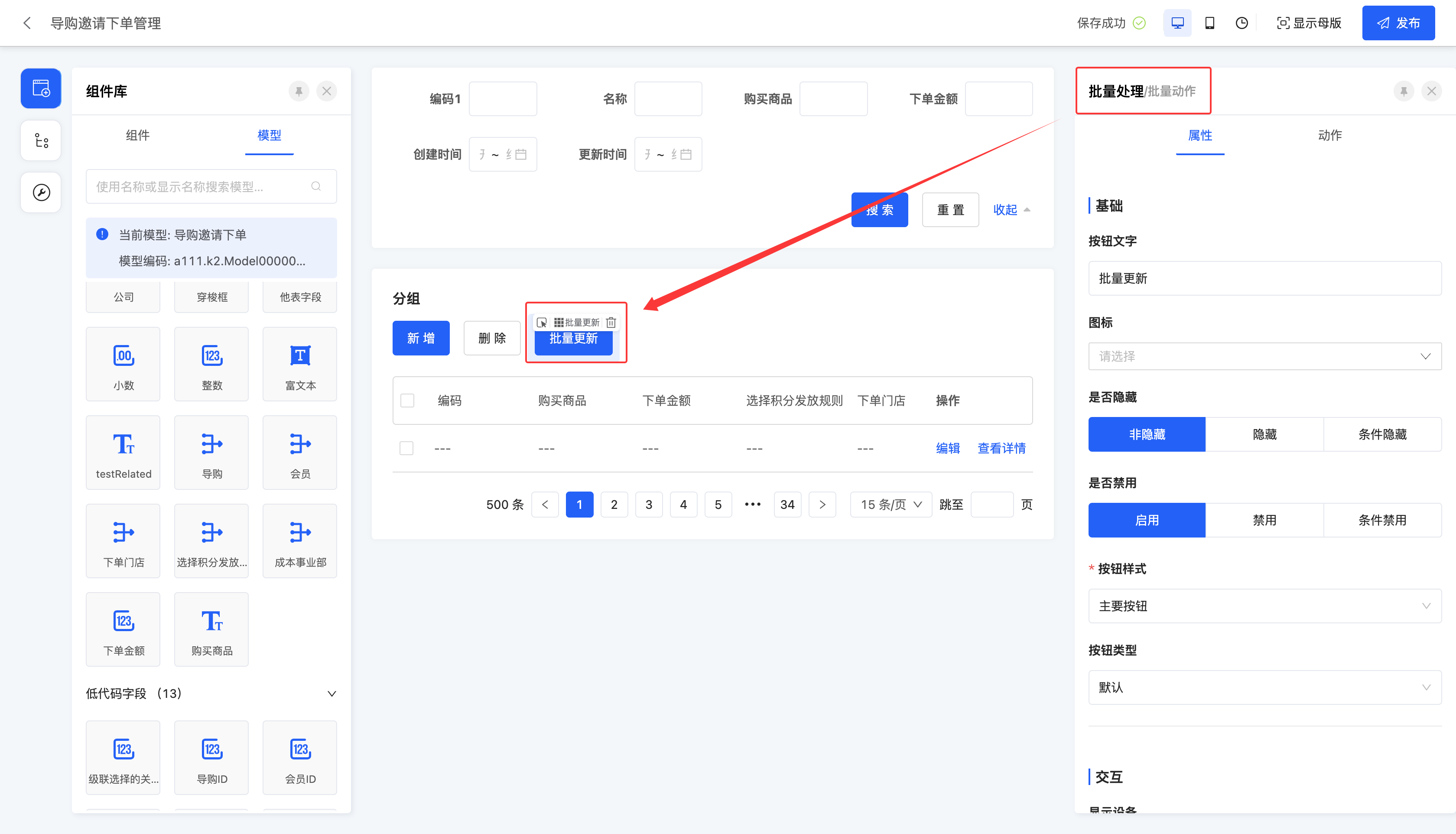Click the wrench tools sidebar icon
The height and width of the screenshot is (834, 1456).
coord(41,192)
